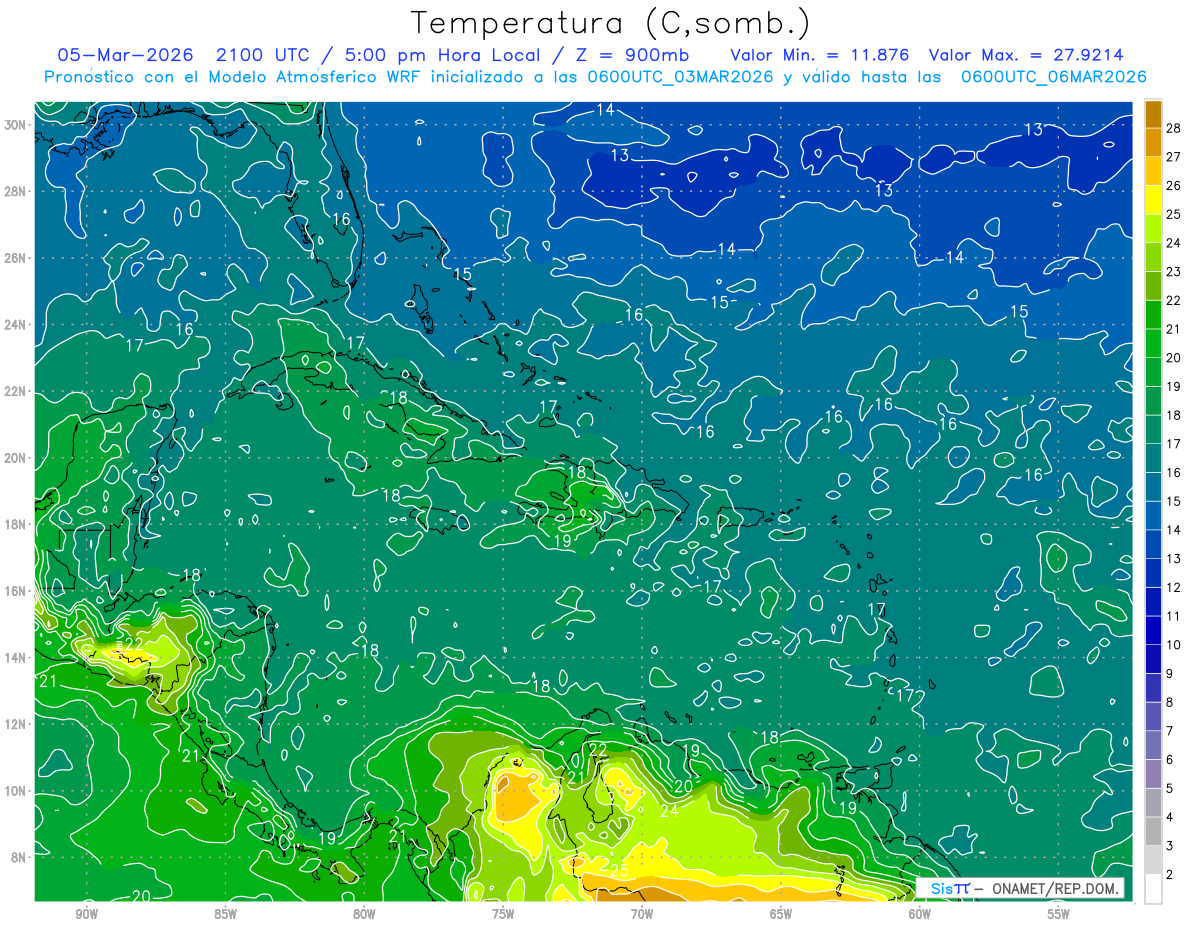The image size is (1200, 927).
Task: Click the '24N' latitude axis label
Action: coord(14,325)
